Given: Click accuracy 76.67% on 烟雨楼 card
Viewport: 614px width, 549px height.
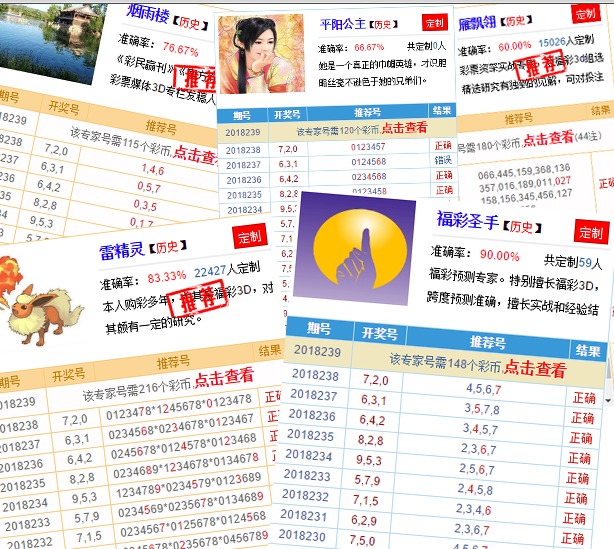Looking at the screenshot, I should (181, 49).
